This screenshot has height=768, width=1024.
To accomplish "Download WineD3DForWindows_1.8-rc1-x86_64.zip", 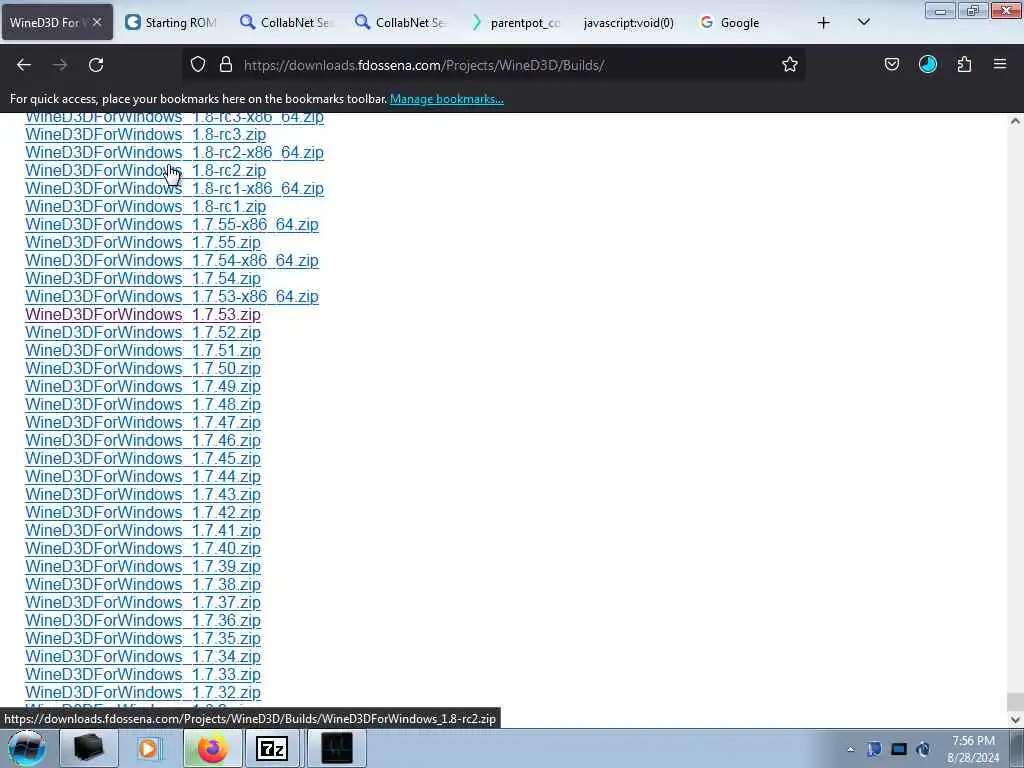I will coord(174,188).
